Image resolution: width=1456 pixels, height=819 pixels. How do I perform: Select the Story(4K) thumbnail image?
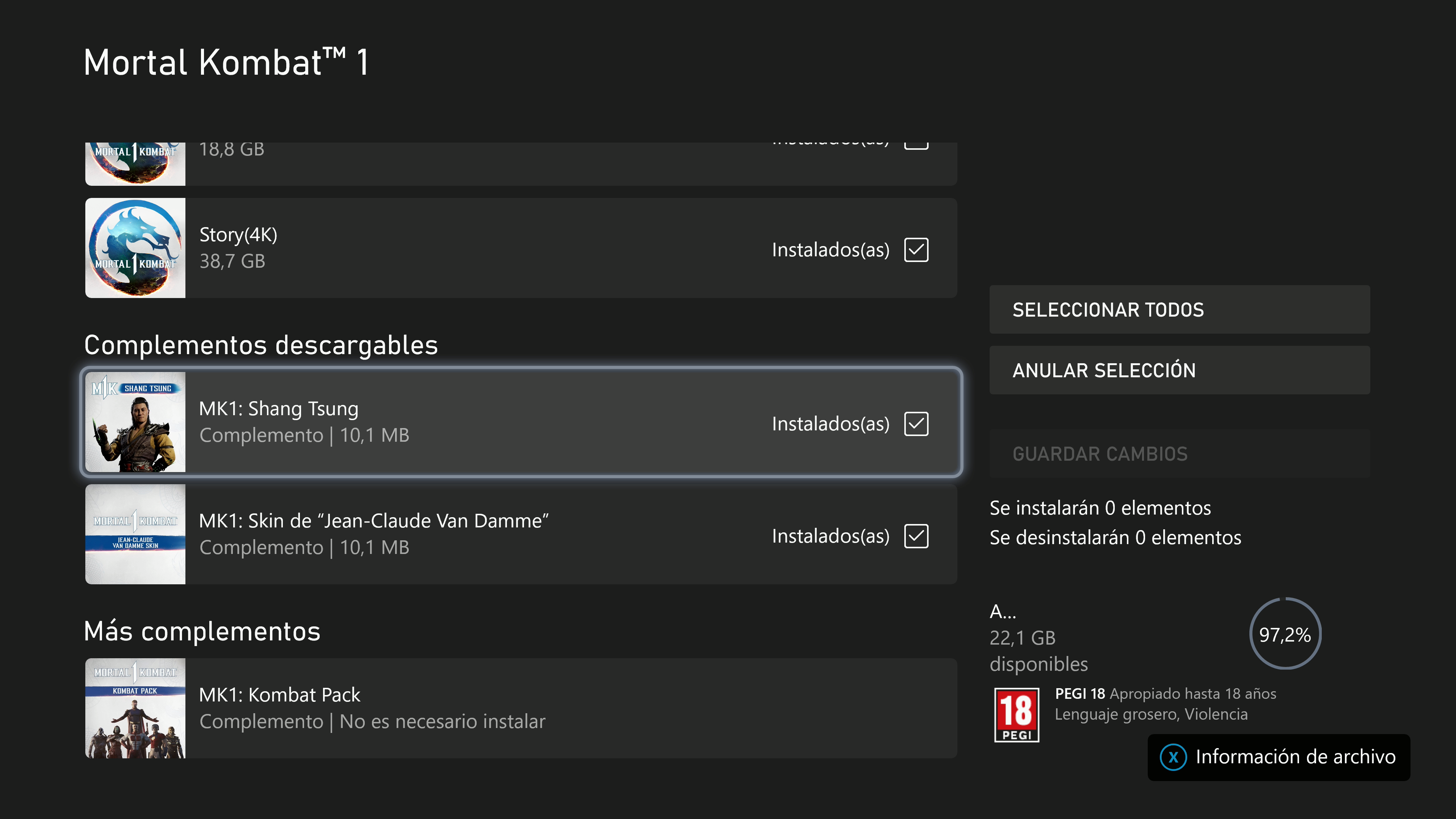(x=135, y=248)
